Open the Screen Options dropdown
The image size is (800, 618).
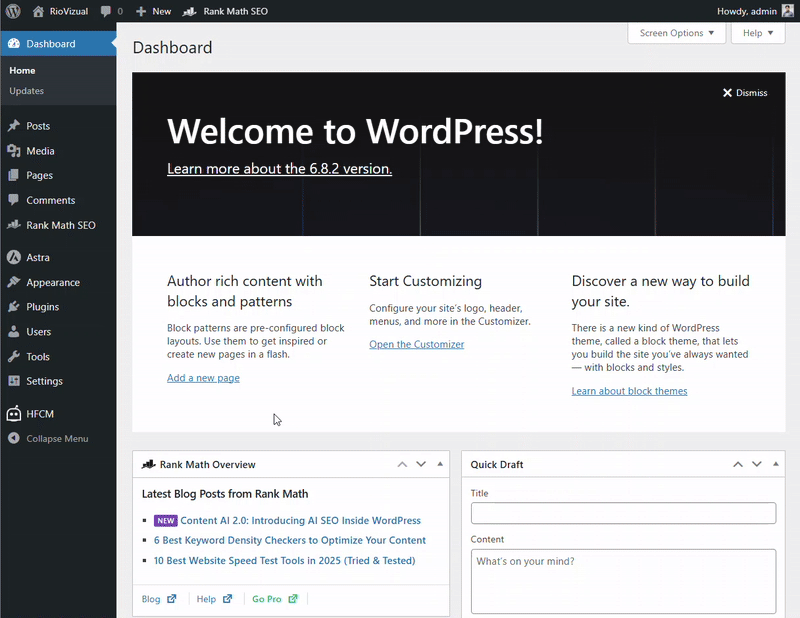[x=676, y=33]
